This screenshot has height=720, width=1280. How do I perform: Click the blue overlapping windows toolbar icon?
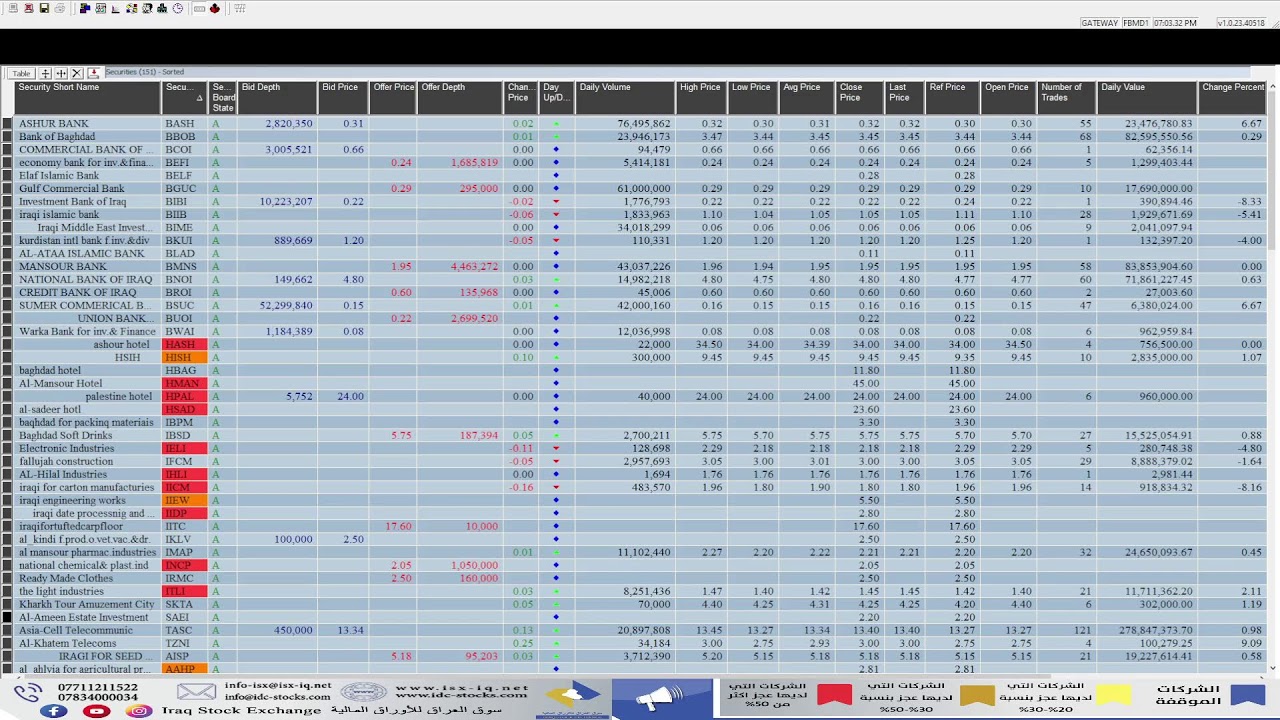tap(85, 8)
